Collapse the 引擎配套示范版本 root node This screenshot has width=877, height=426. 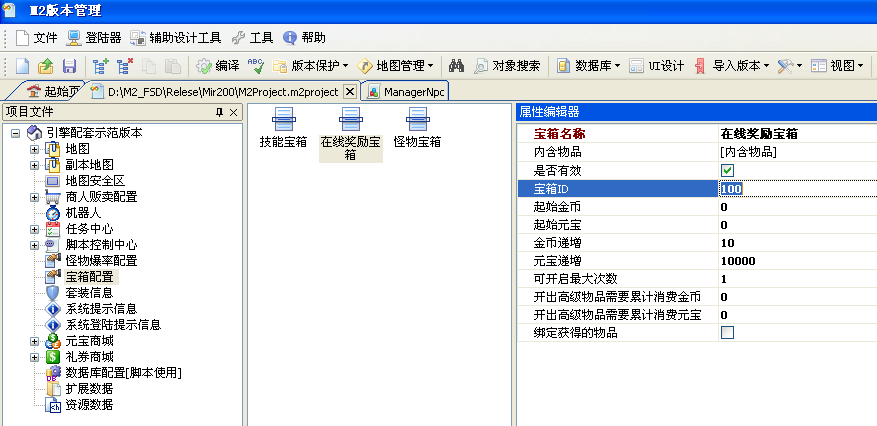16,133
